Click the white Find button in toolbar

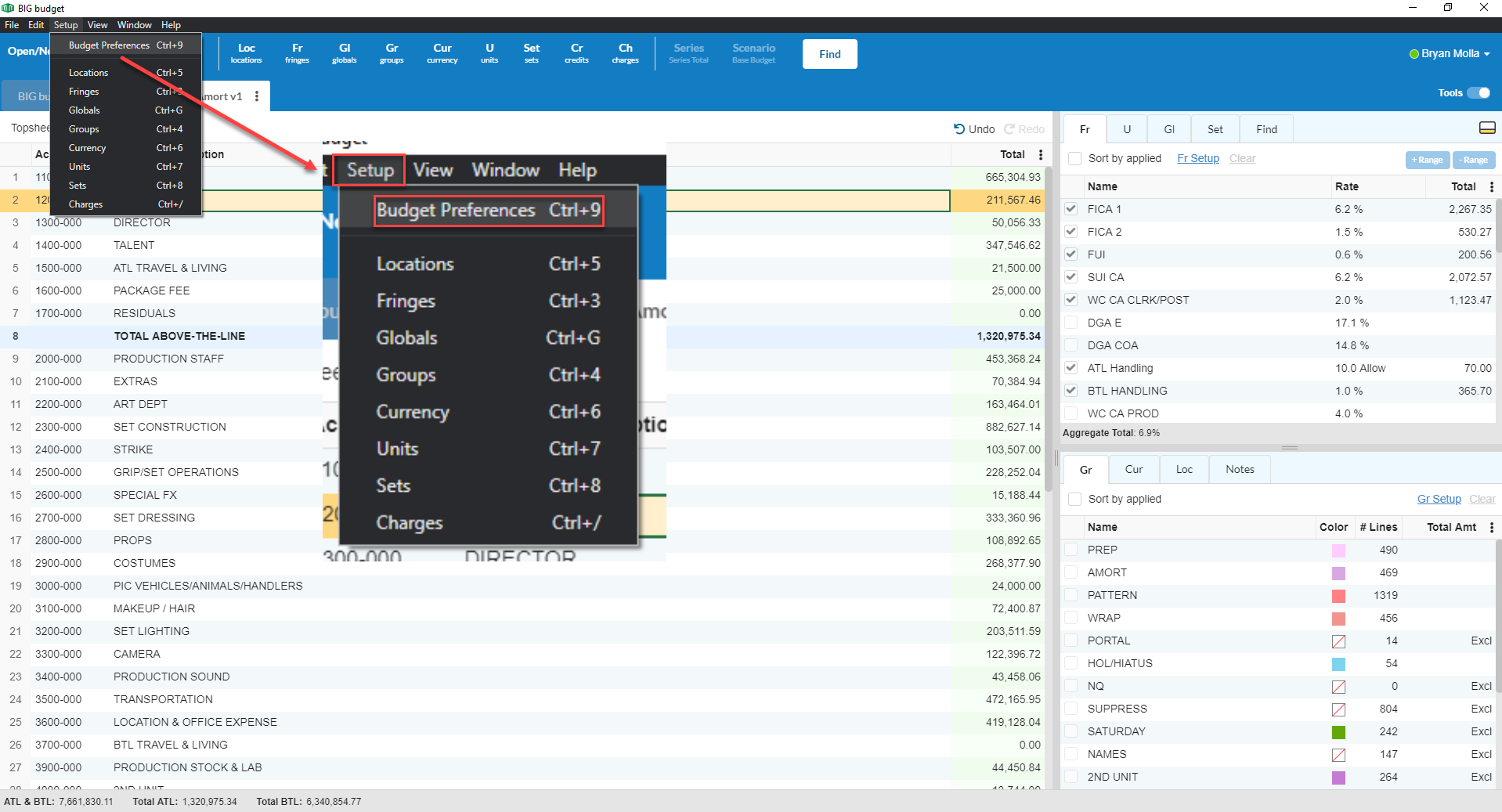(x=829, y=54)
